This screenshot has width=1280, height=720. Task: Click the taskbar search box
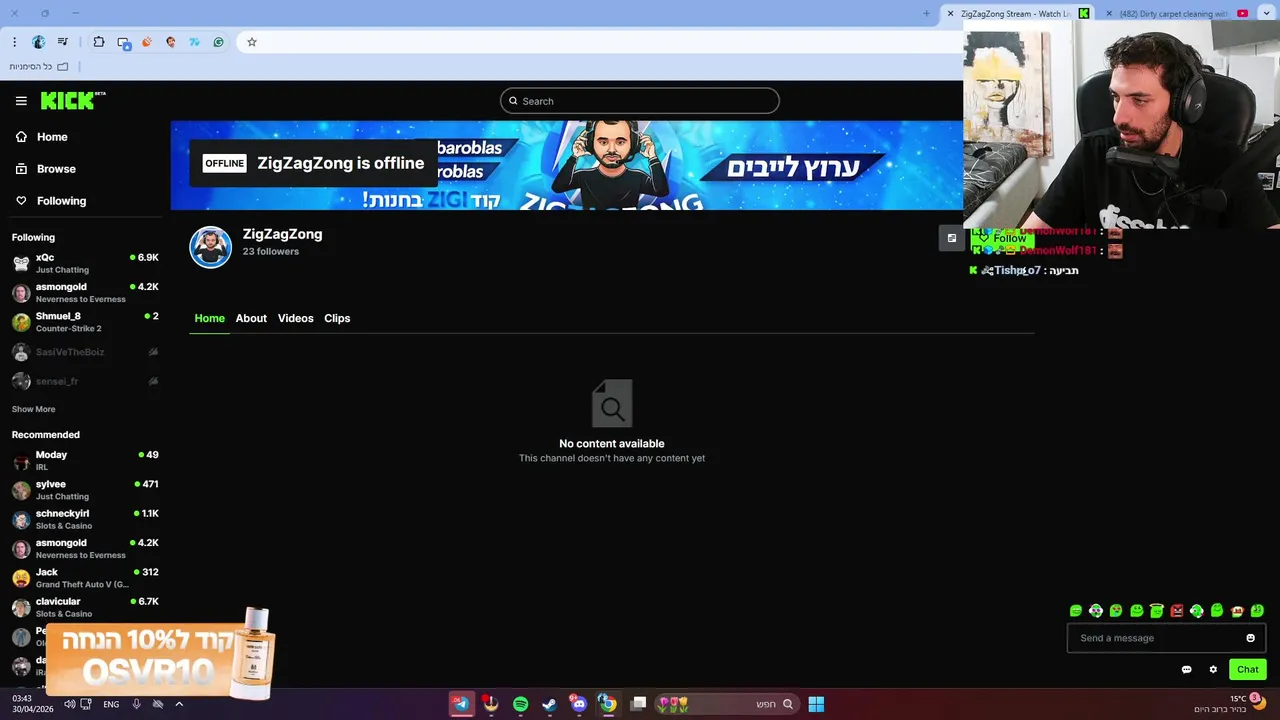point(726,704)
